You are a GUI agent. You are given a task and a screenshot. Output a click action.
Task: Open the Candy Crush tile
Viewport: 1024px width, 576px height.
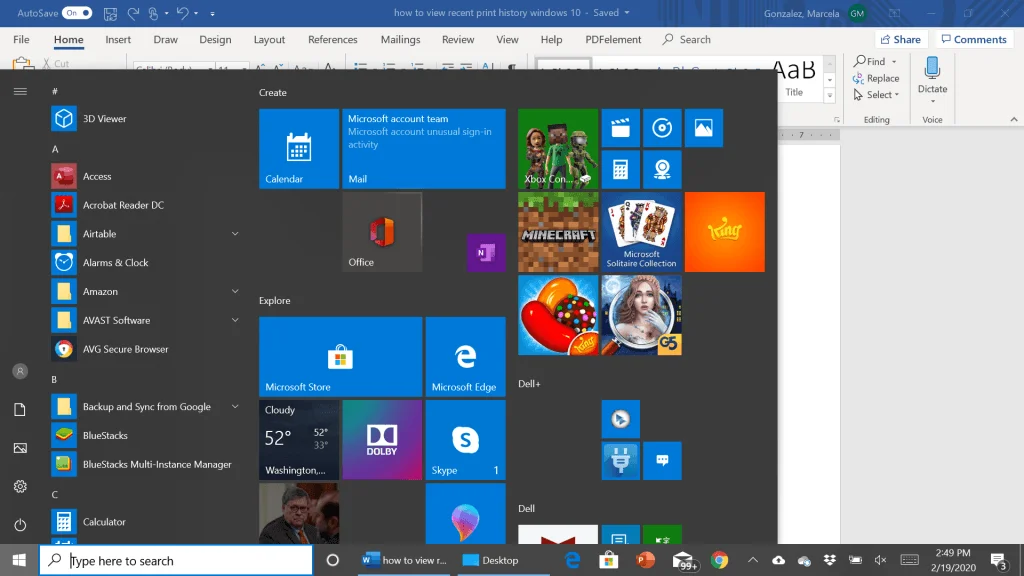(x=558, y=315)
